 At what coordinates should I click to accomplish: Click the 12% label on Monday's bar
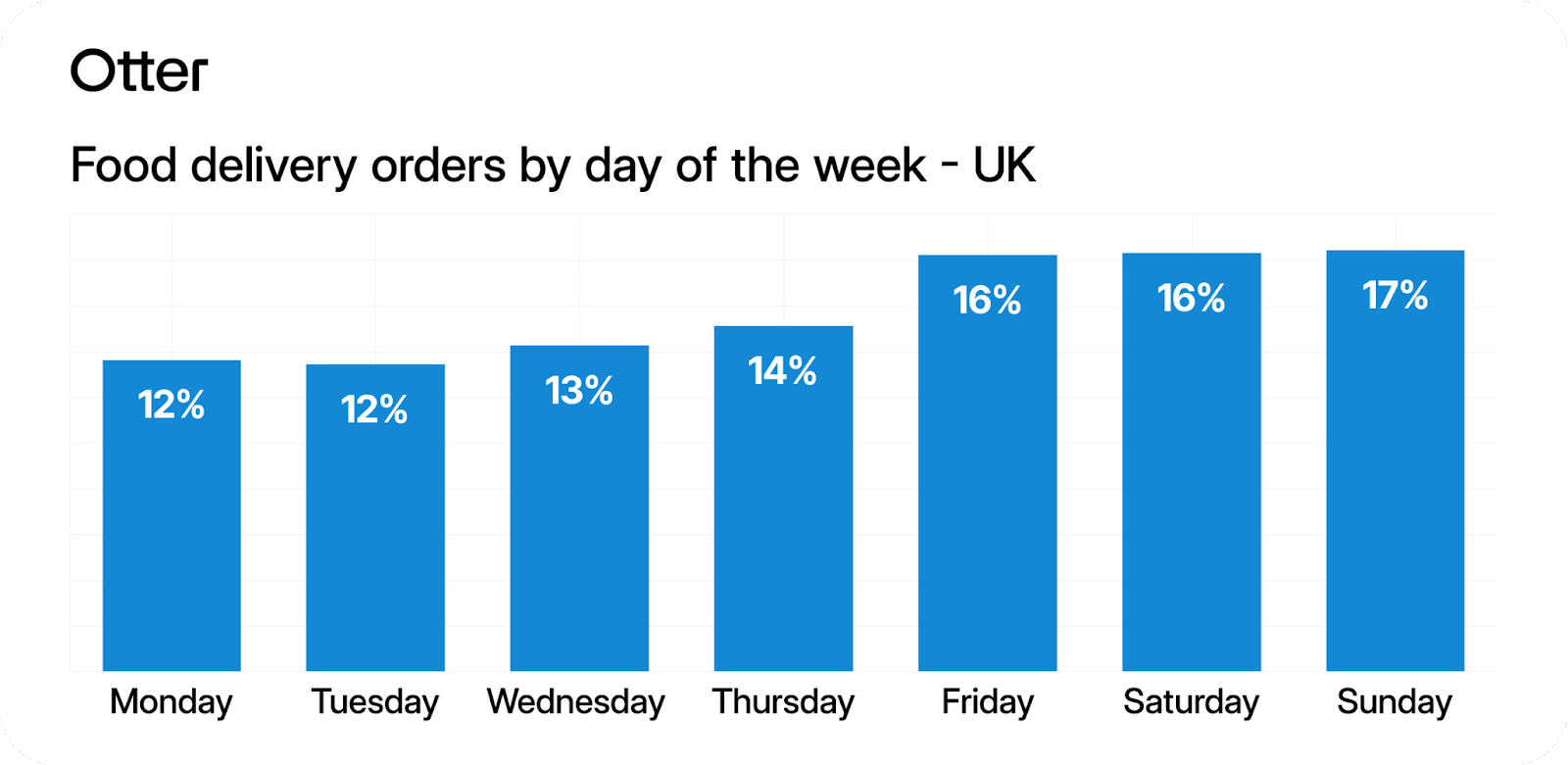(171, 405)
